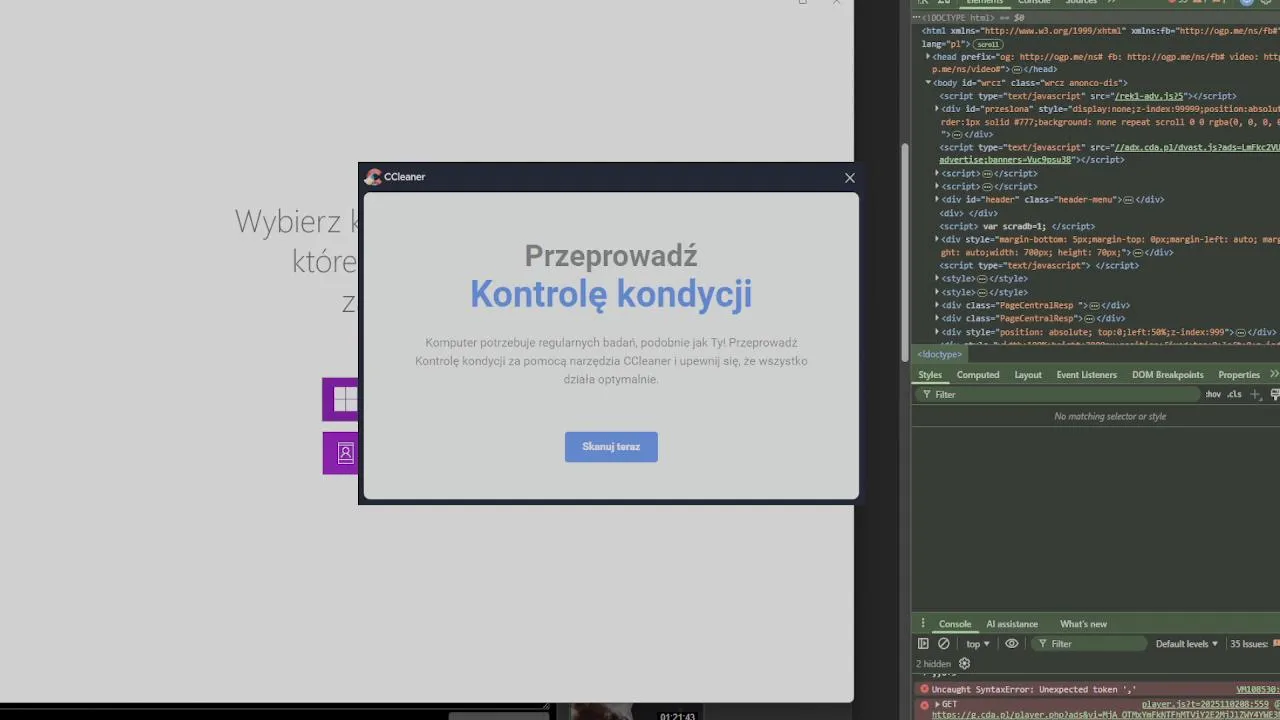Expand the last PageCentralResp div node
This screenshot has height=720, width=1280.
click(x=937, y=319)
